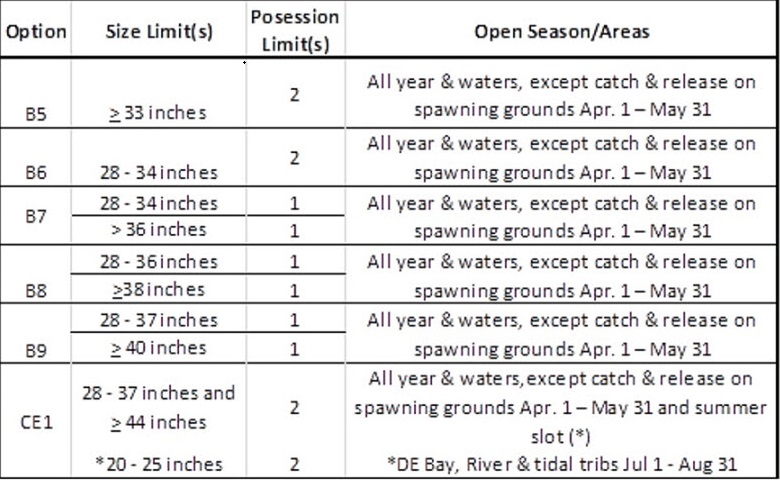The height and width of the screenshot is (480, 780).
Task: Select the > 36 inches size limit
Action: click(157, 230)
